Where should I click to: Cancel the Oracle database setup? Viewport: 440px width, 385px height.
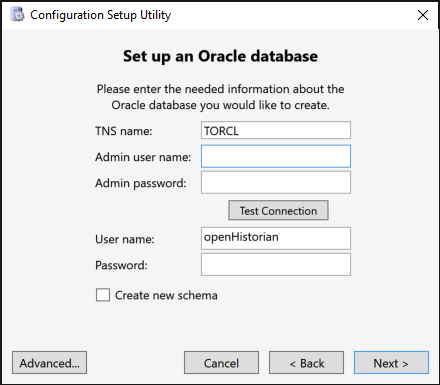point(221,363)
